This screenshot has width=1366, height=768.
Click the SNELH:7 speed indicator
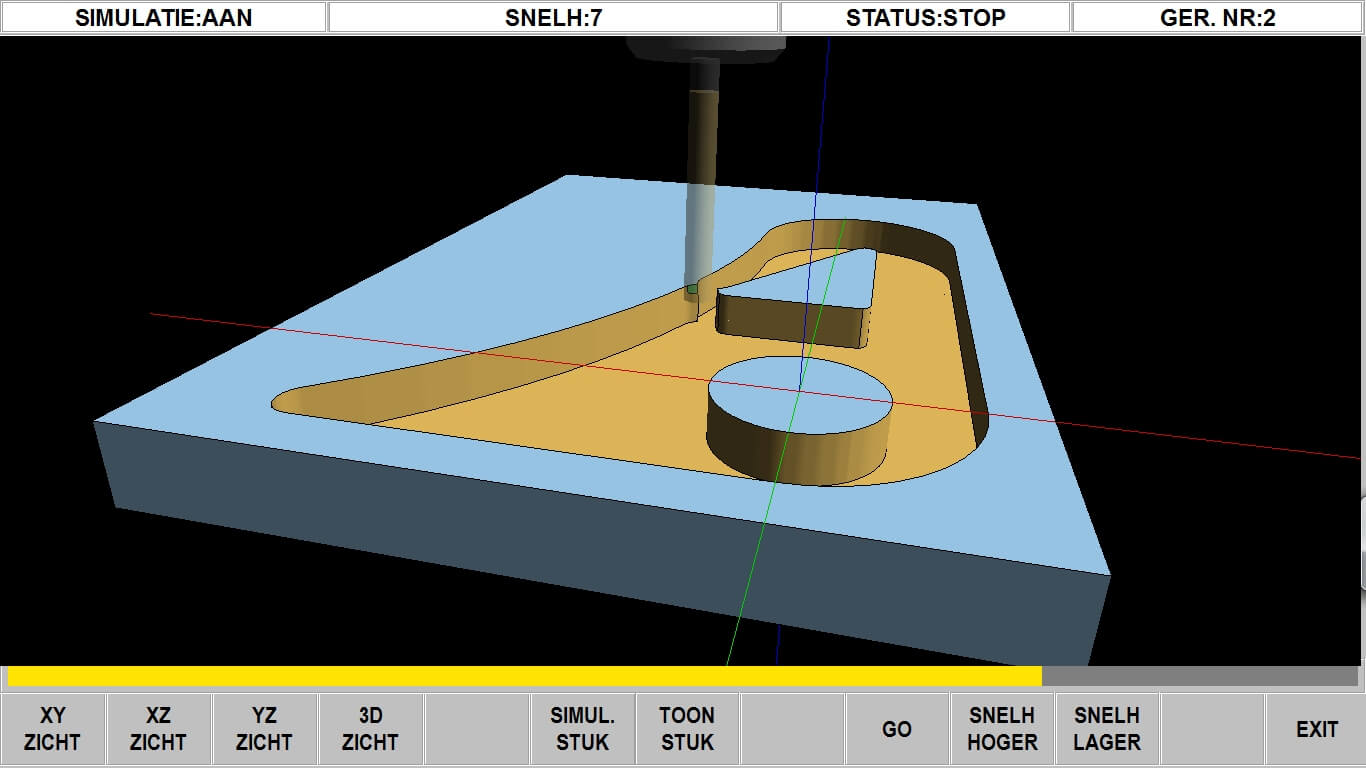pyautogui.click(x=553, y=17)
